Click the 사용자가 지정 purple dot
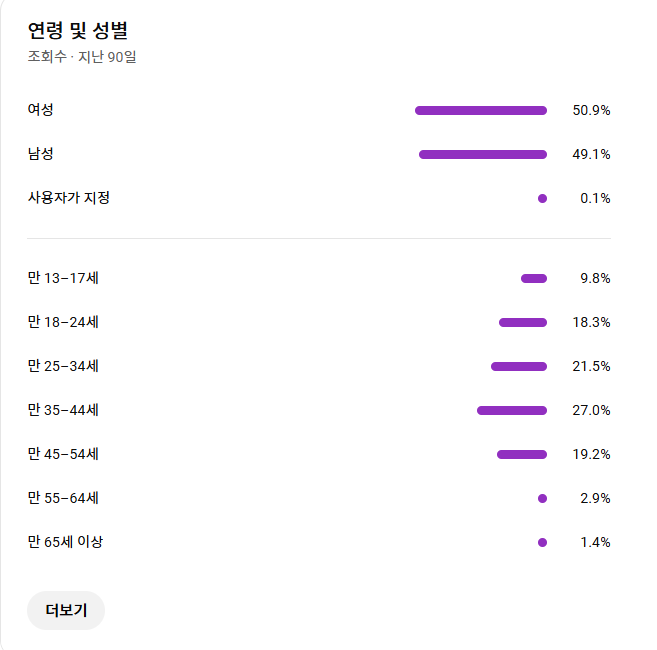The image size is (657, 650). 542,199
